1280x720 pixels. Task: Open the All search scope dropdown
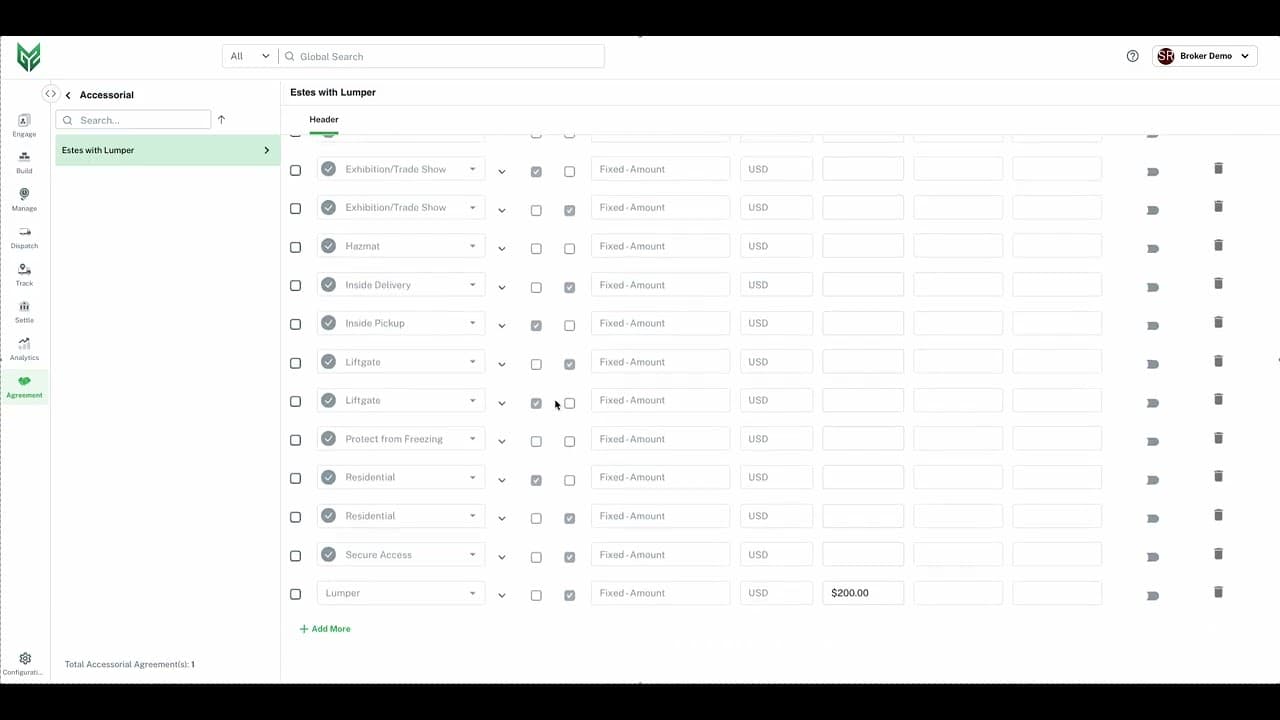point(250,56)
